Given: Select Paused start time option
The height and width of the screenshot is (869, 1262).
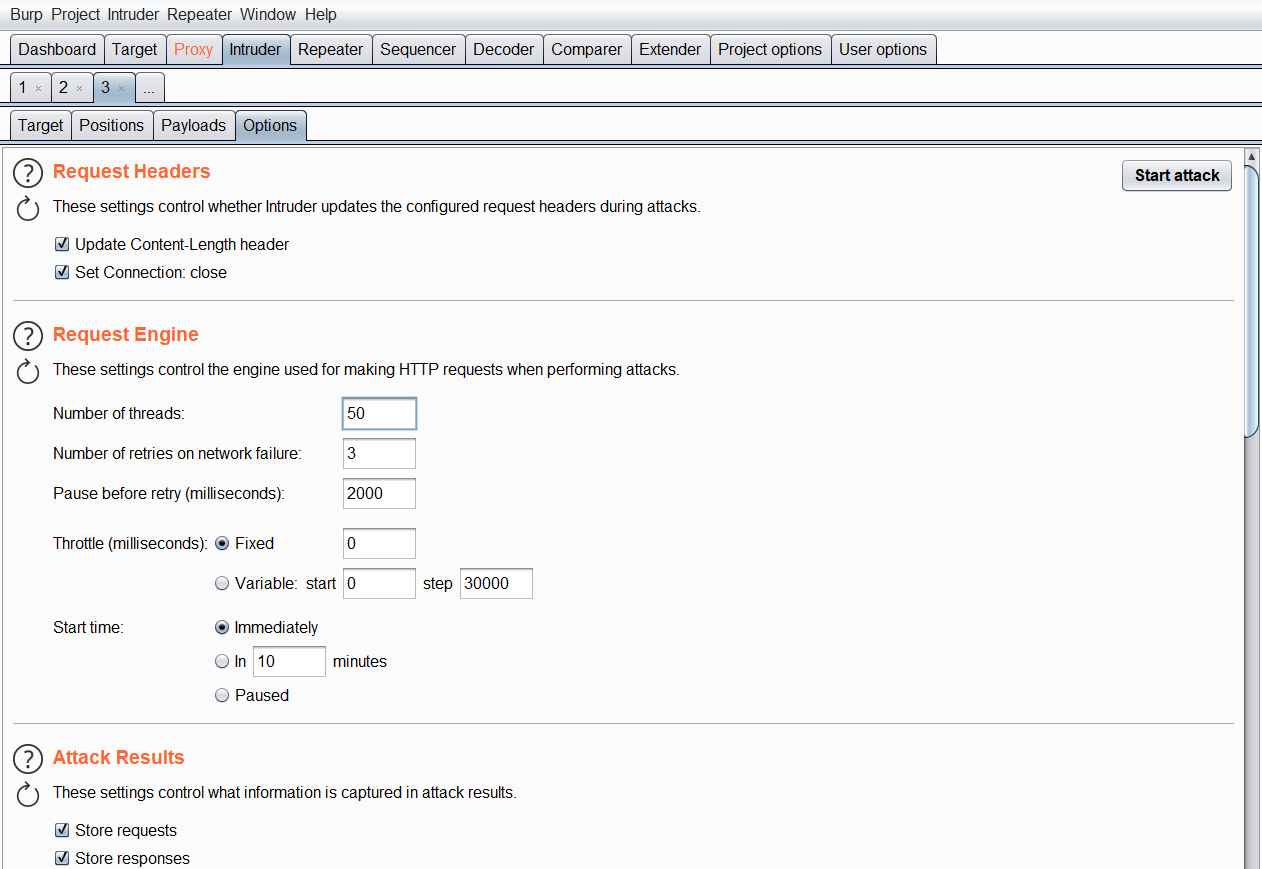Looking at the screenshot, I should pyautogui.click(x=222, y=695).
